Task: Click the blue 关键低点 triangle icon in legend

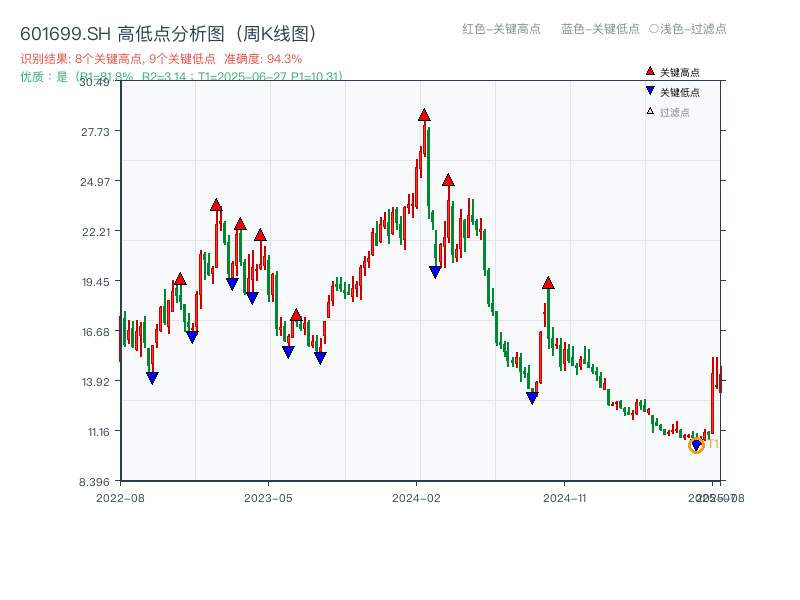Action: tap(648, 89)
